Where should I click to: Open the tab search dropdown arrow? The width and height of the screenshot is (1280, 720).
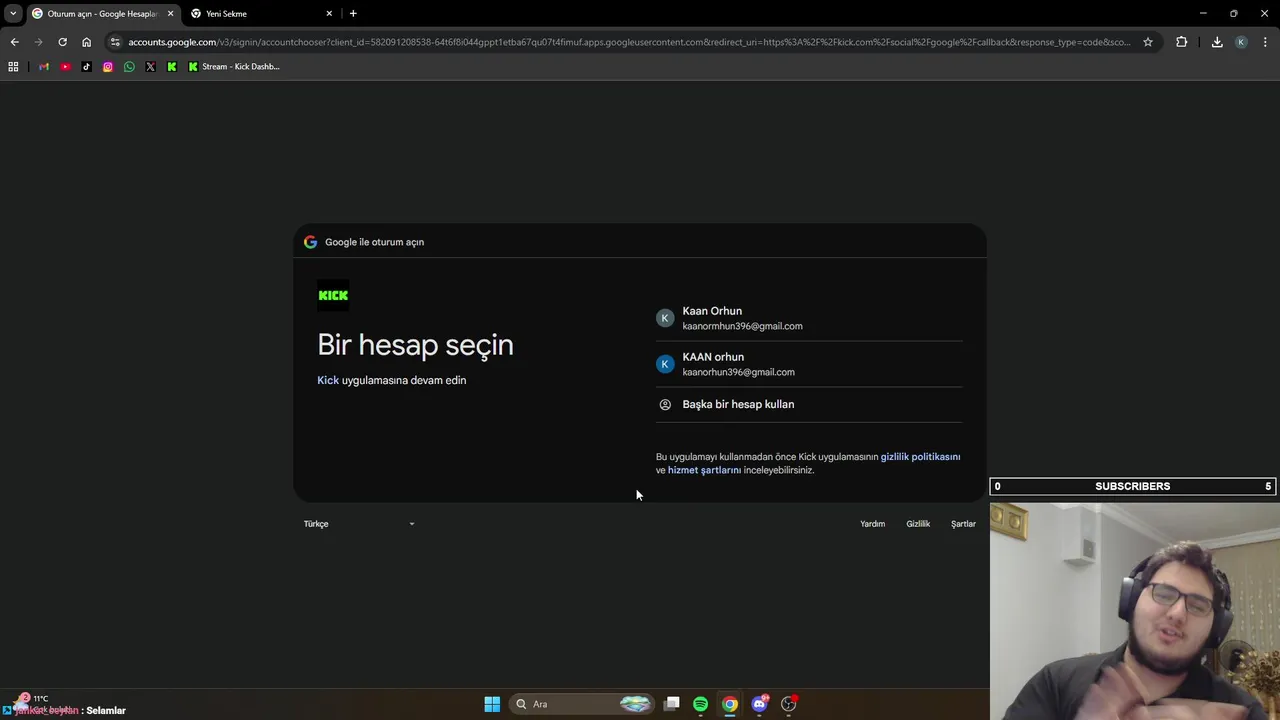point(13,13)
